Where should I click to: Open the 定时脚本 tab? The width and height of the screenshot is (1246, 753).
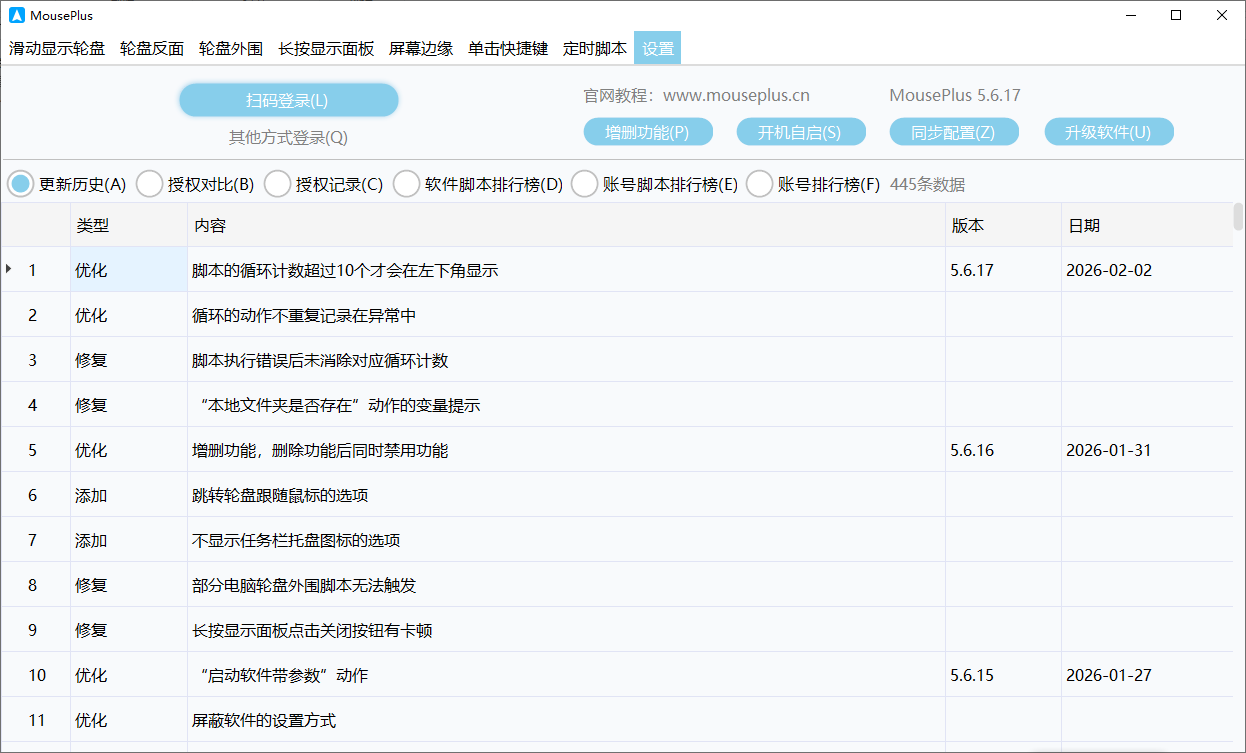click(x=595, y=48)
